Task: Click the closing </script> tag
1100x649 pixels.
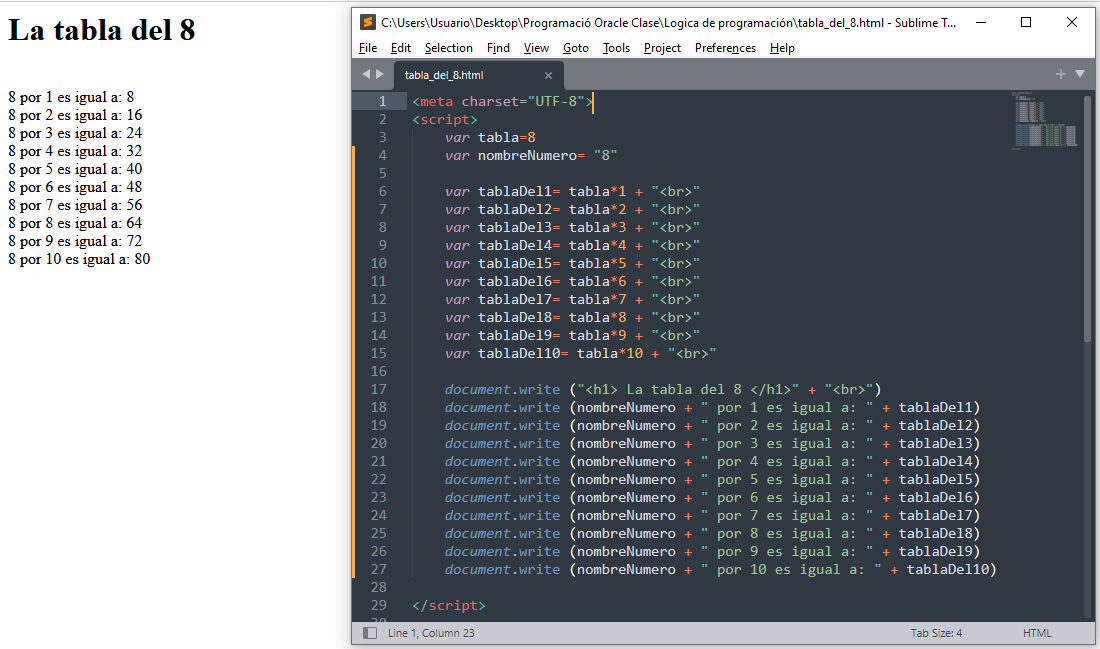Action: coord(449,605)
